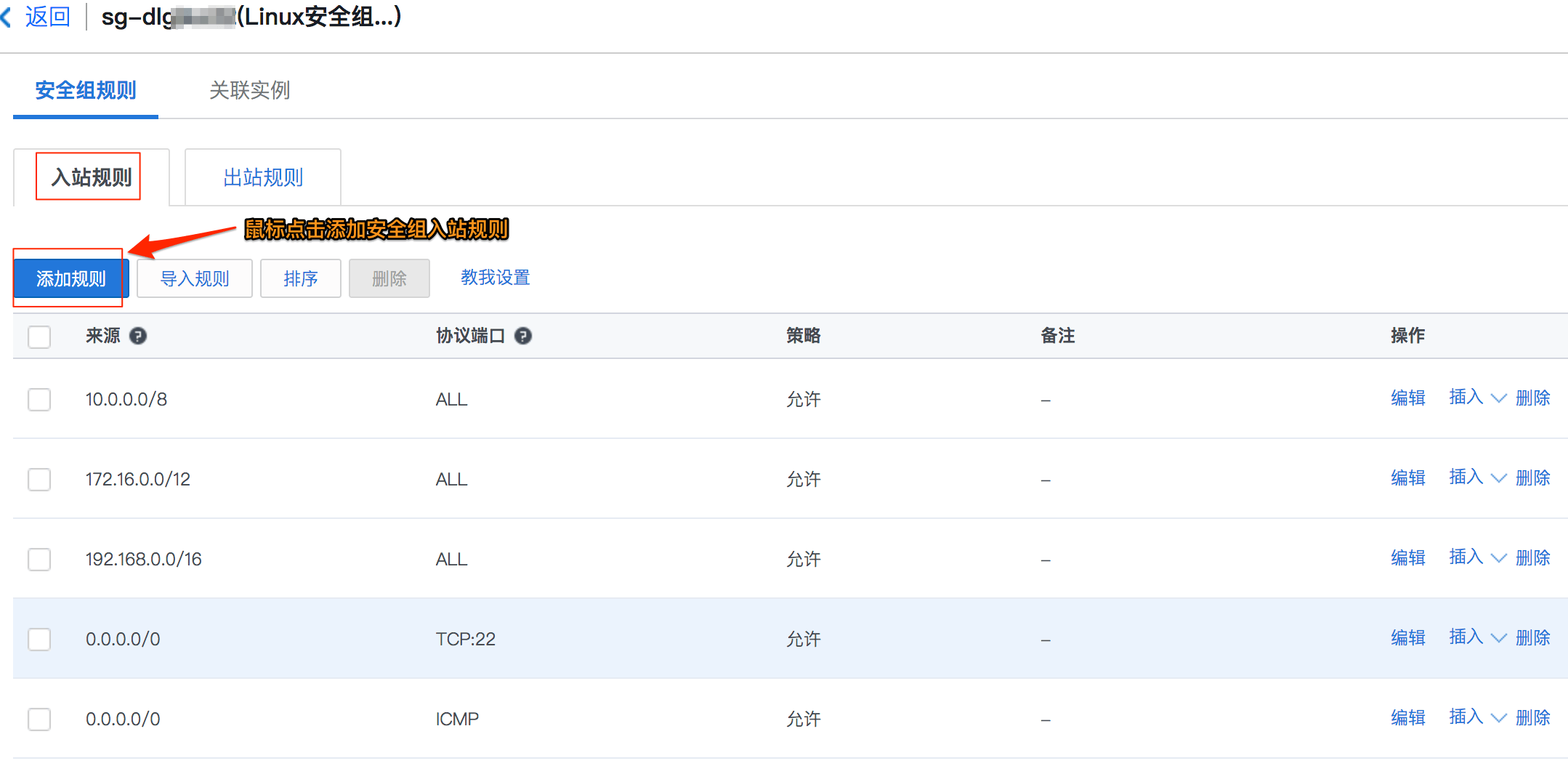The height and width of the screenshot is (782, 1568).
Task: Click the back chevron icon beside 返回
Action: [x=6, y=17]
